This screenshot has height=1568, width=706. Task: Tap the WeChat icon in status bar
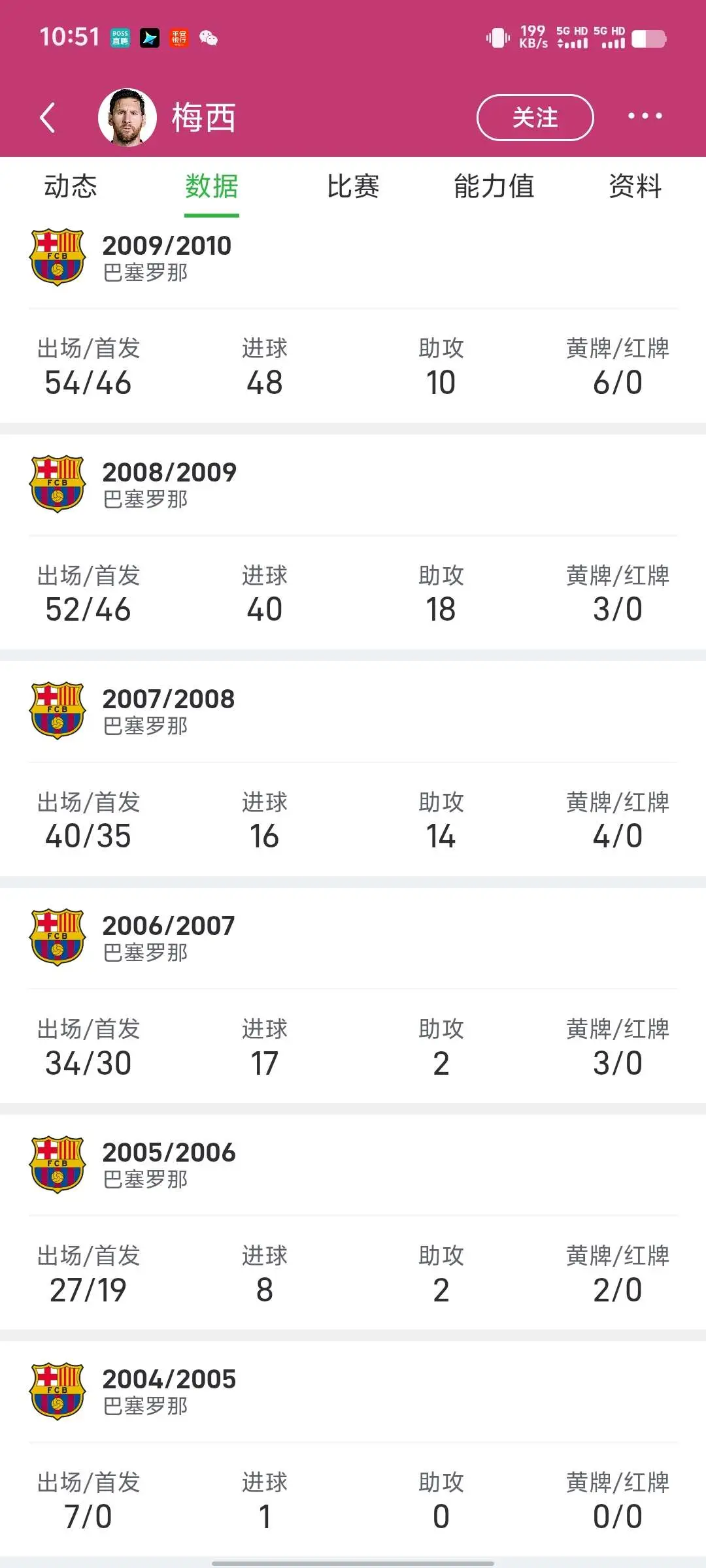[x=209, y=38]
